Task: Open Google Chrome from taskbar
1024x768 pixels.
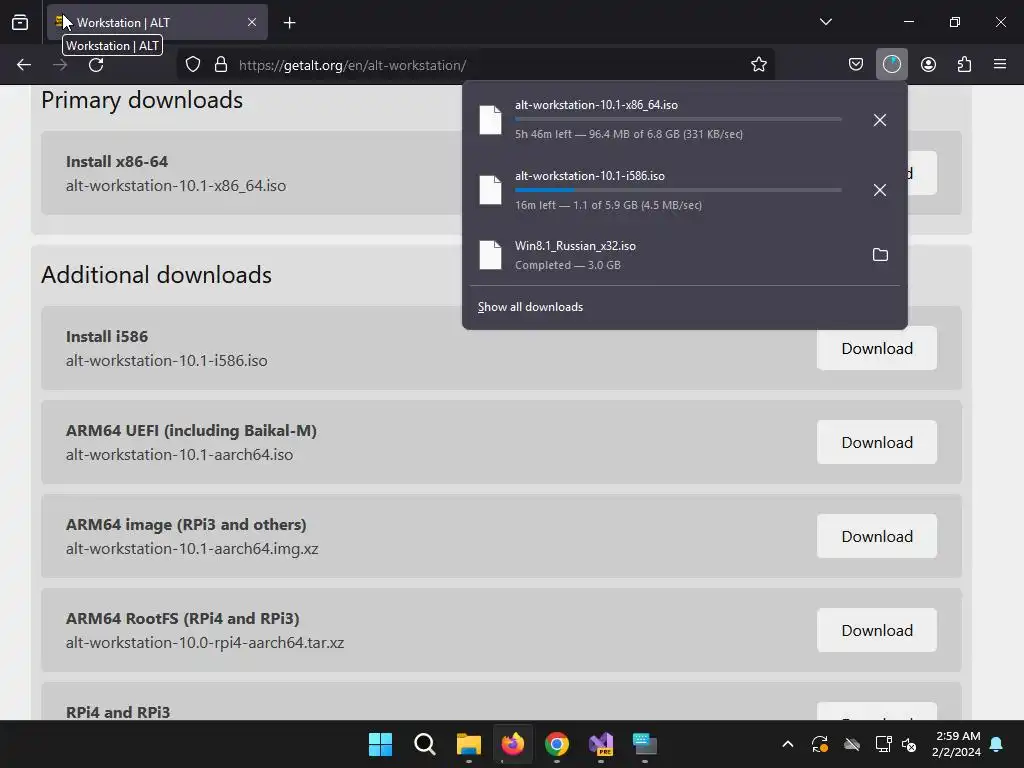Action: pos(556,744)
